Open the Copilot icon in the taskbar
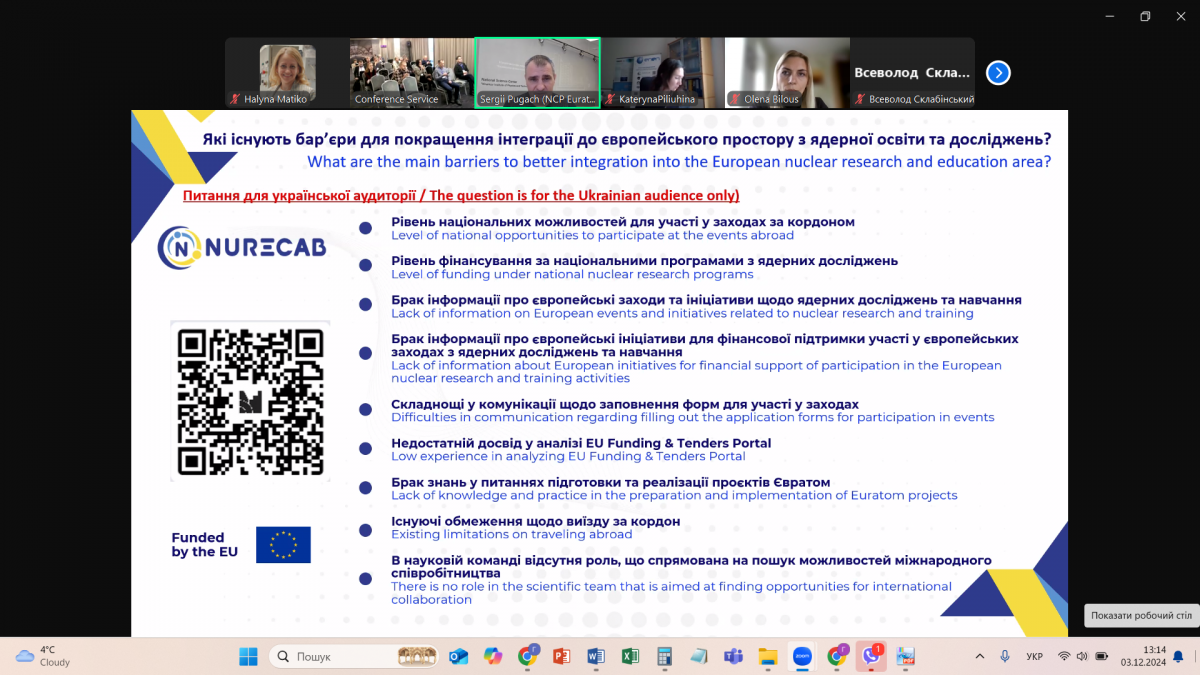This screenshot has height=675, width=1200. click(492, 657)
